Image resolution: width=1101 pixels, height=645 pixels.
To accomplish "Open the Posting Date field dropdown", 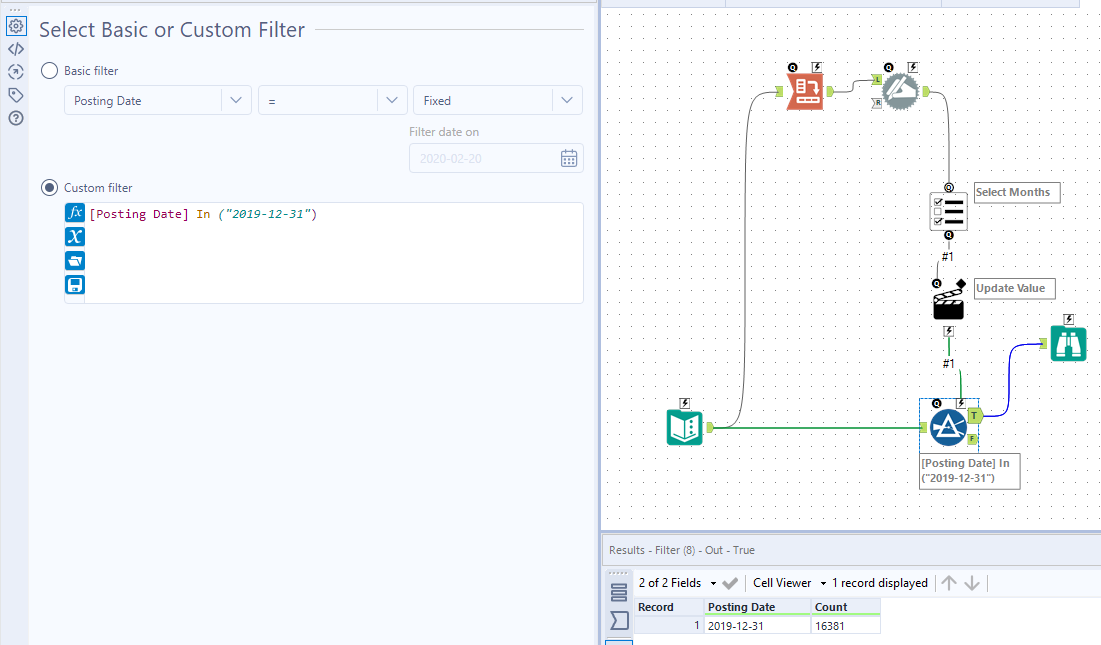I will click(236, 100).
